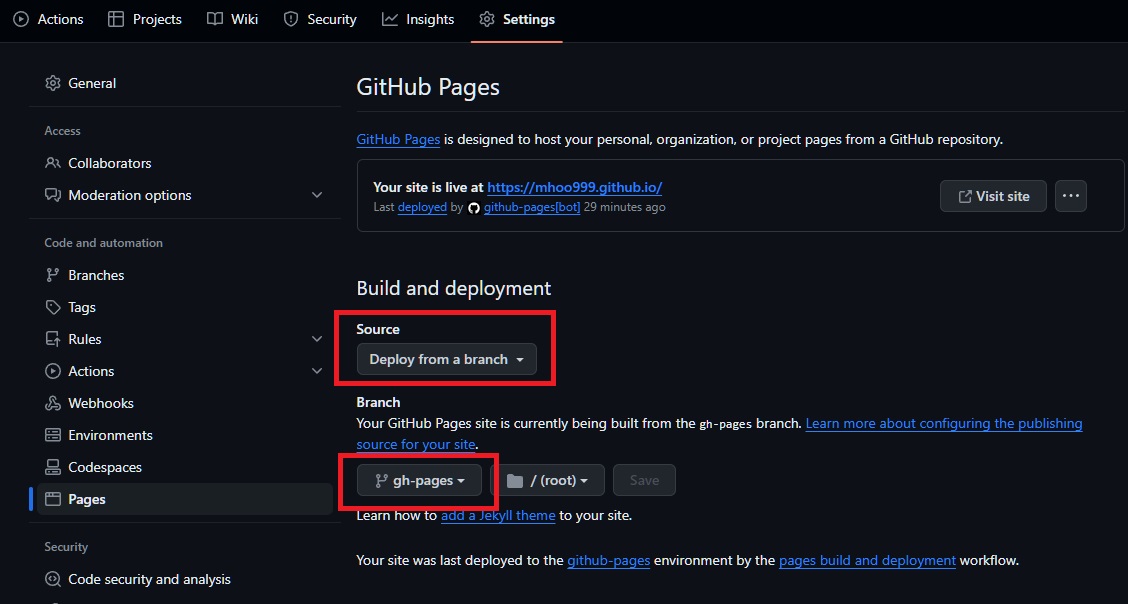Expand the Moderation options section
The image size is (1128, 604).
(317, 195)
